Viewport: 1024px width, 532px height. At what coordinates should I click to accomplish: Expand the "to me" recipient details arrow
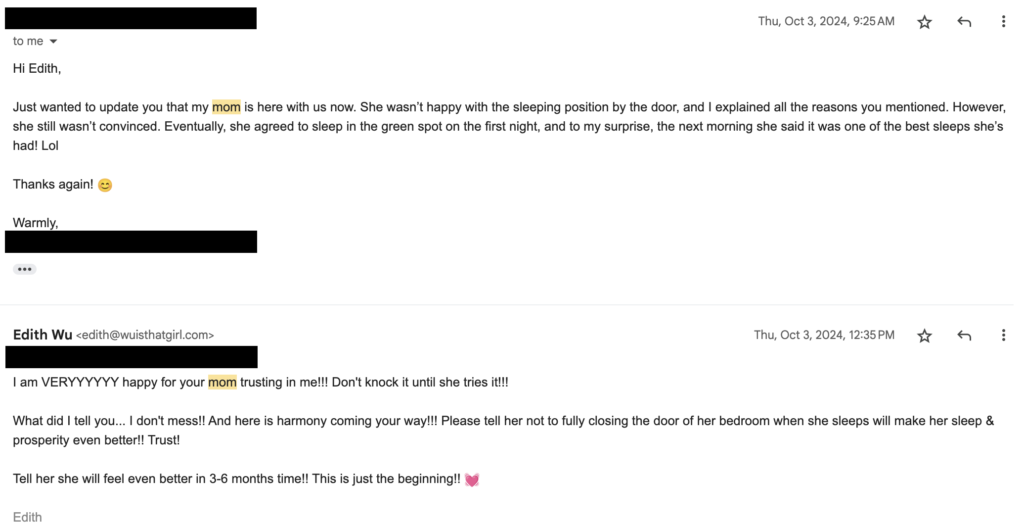pyautogui.click(x=53, y=42)
